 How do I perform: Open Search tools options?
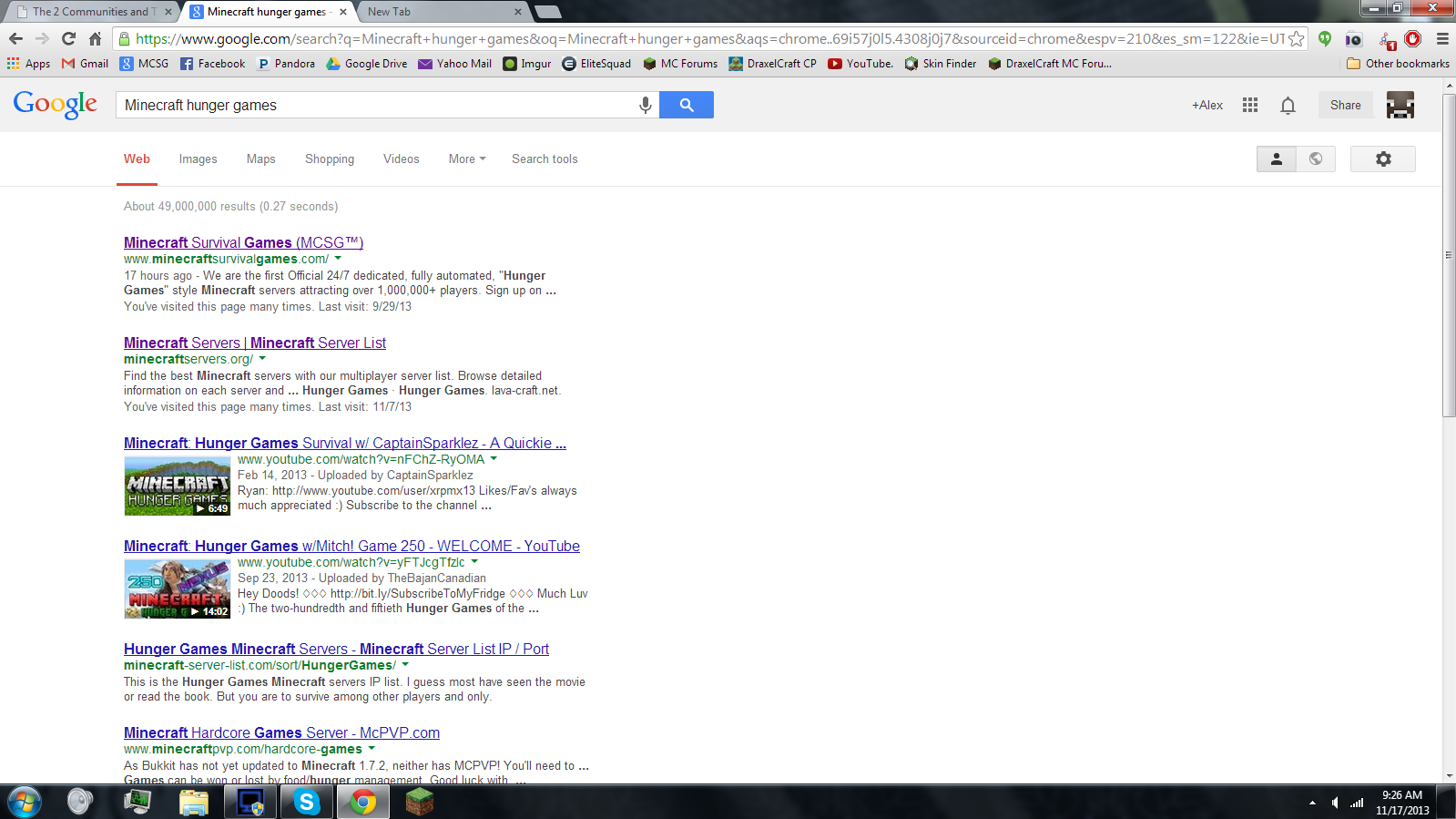coord(545,159)
